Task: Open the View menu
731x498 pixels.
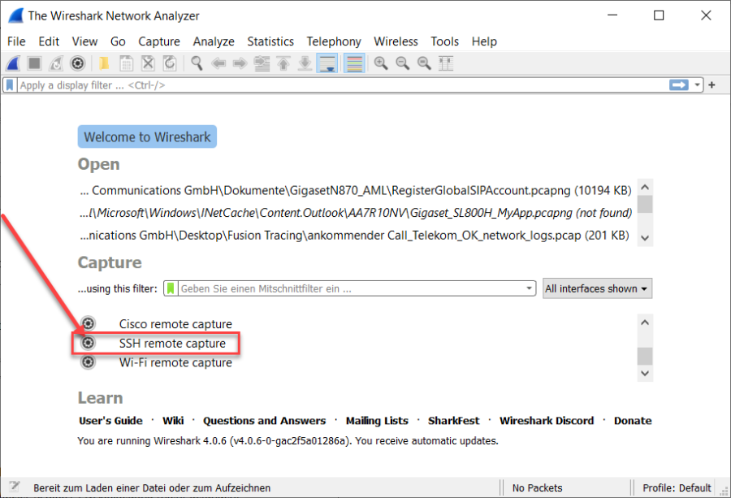Action: tap(84, 42)
